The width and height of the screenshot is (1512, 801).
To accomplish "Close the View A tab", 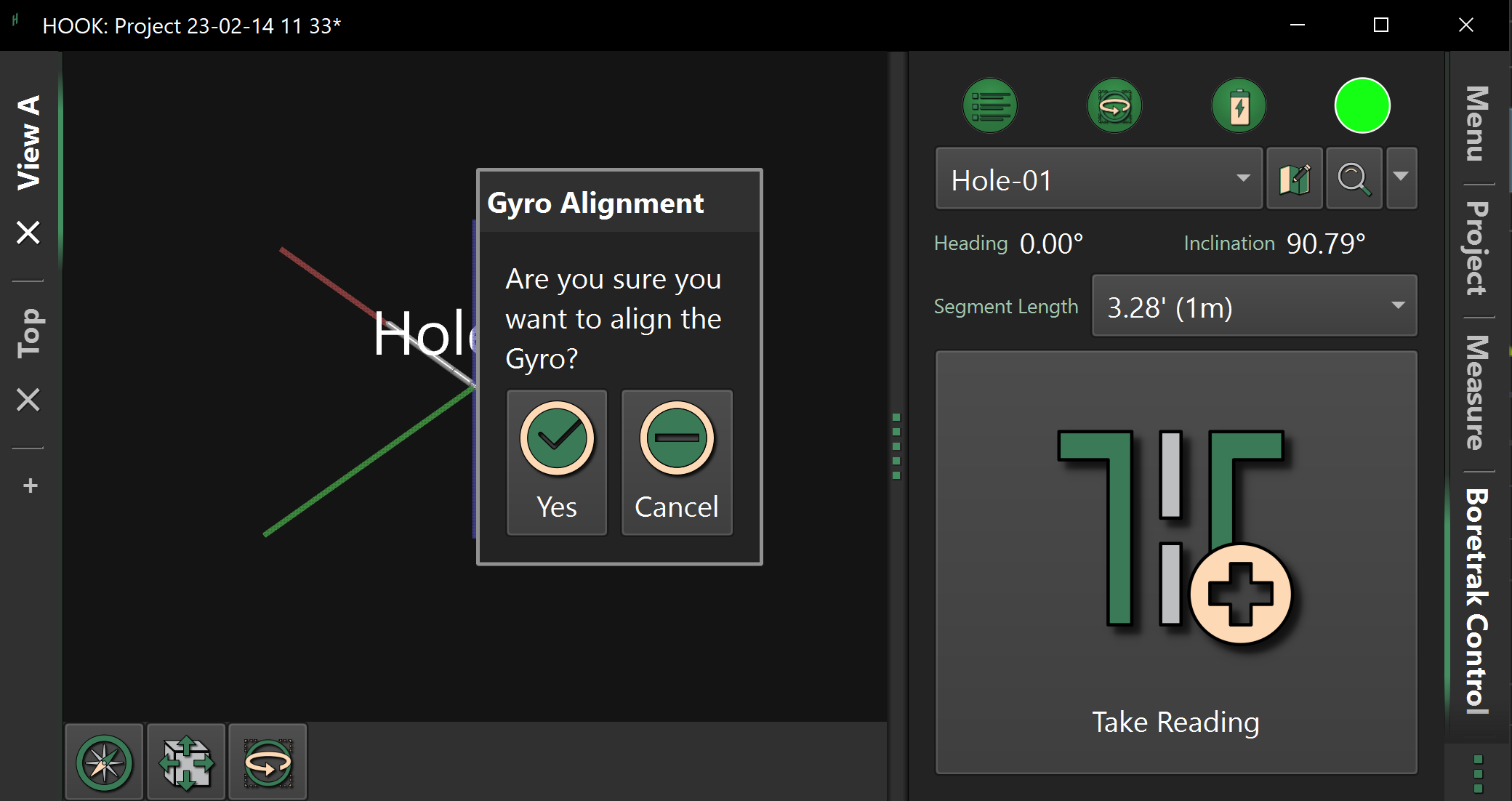I will [x=28, y=233].
